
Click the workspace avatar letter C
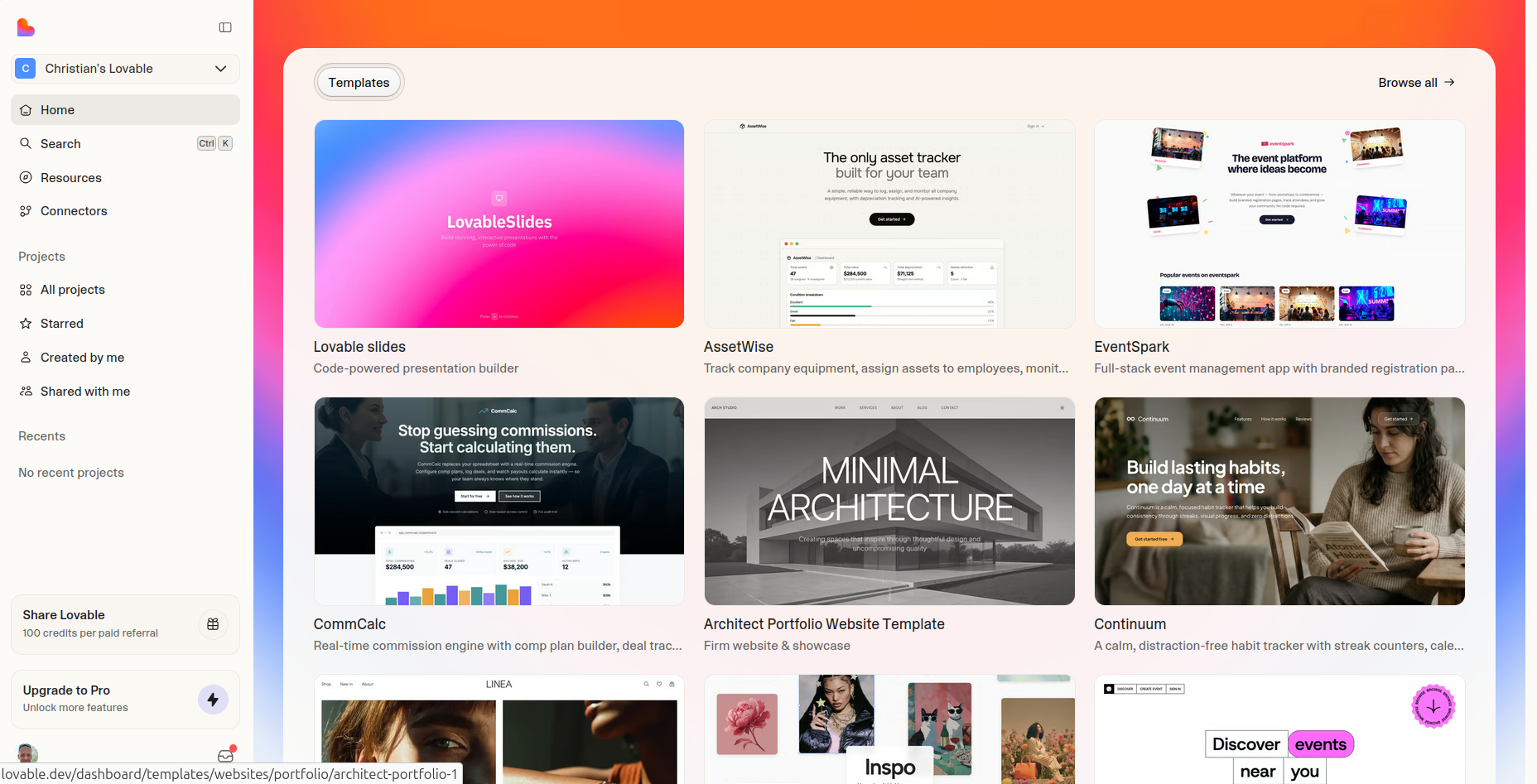pos(26,69)
